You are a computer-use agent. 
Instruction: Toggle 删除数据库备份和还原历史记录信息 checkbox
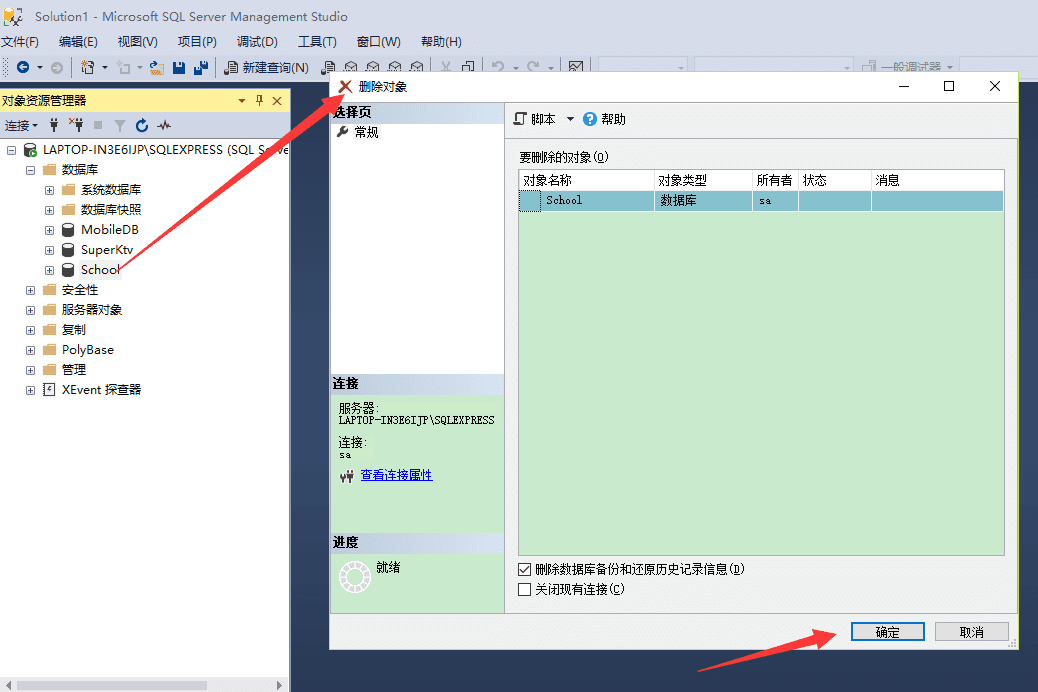pyautogui.click(x=524, y=569)
